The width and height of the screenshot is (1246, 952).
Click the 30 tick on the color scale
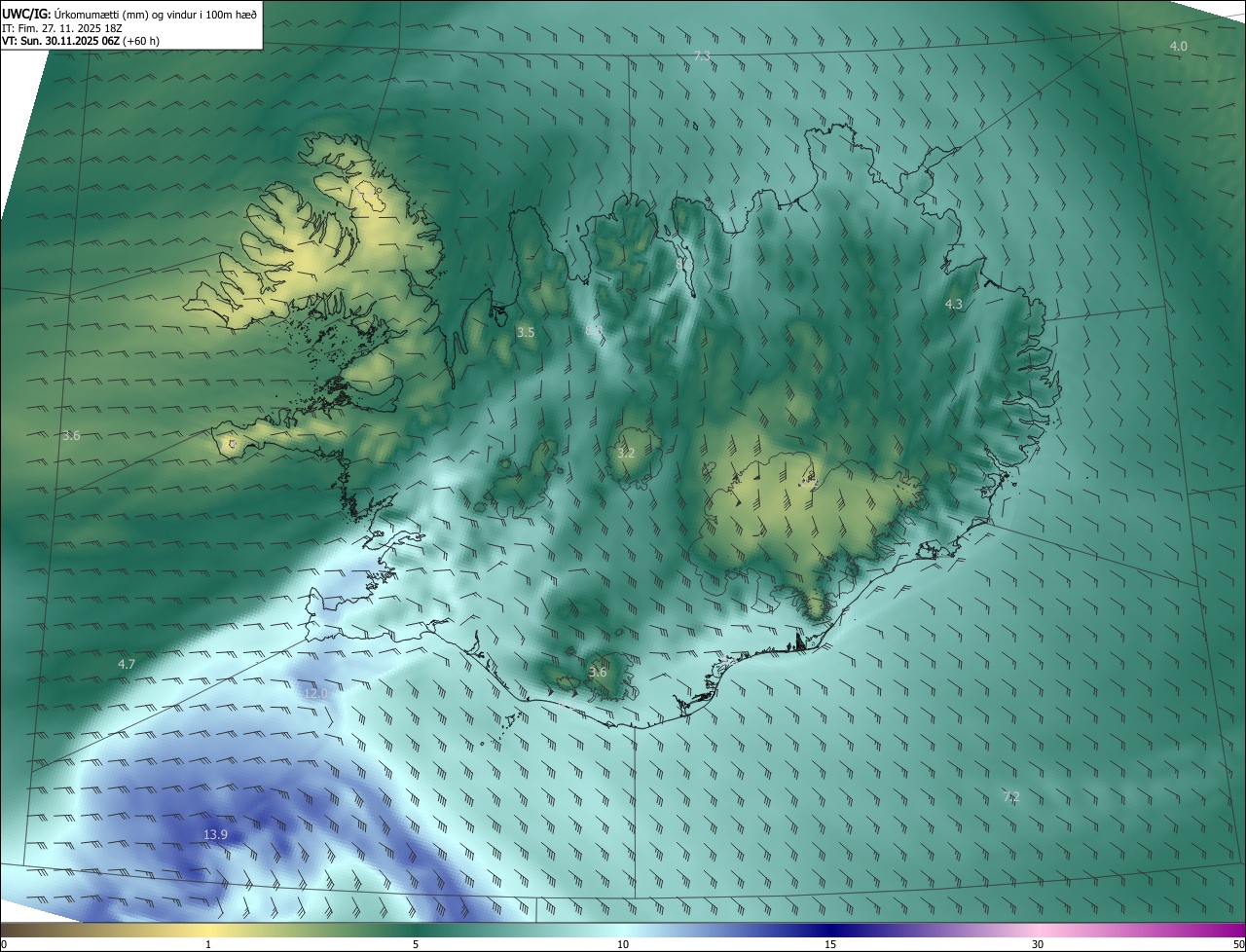1038,945
